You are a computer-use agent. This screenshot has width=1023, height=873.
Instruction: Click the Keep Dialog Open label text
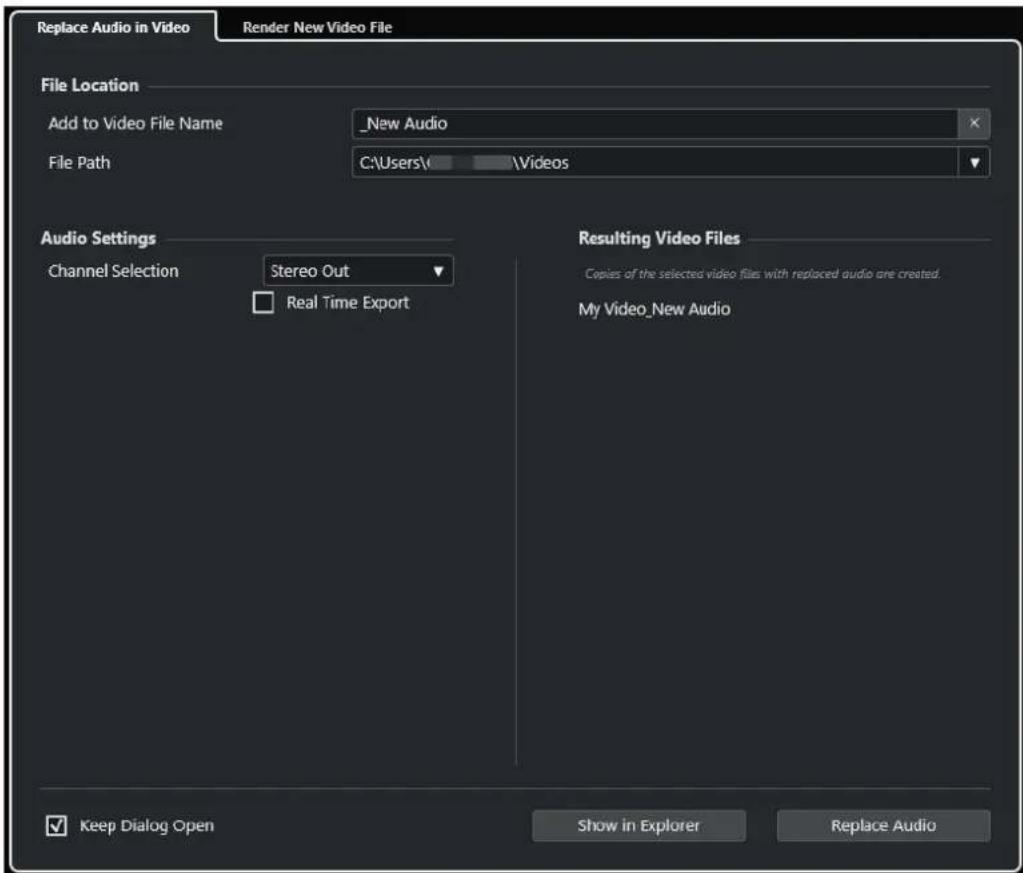coord(147,825)
